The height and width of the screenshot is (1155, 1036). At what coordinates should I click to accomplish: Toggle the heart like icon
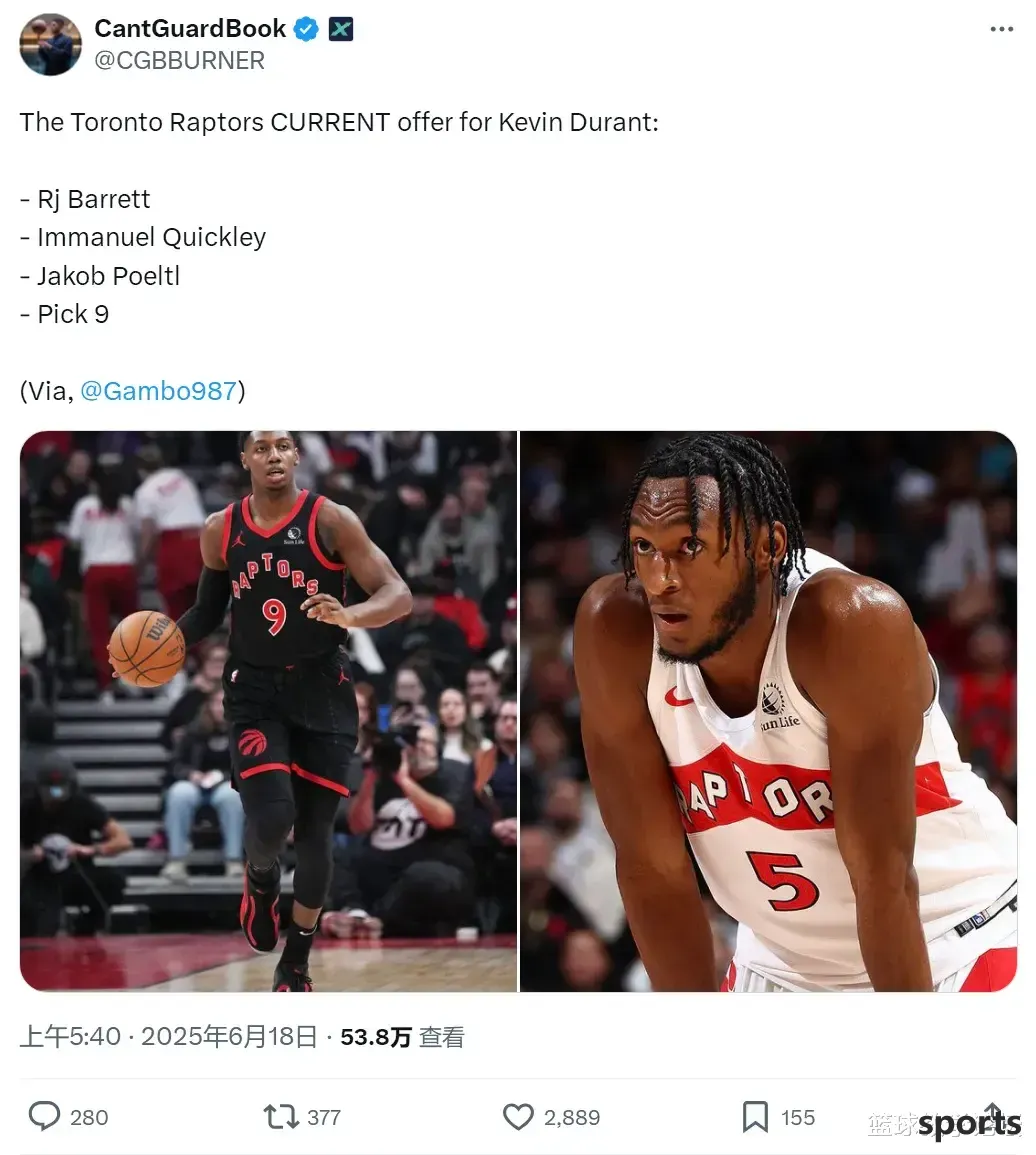tap(518, 1117)
